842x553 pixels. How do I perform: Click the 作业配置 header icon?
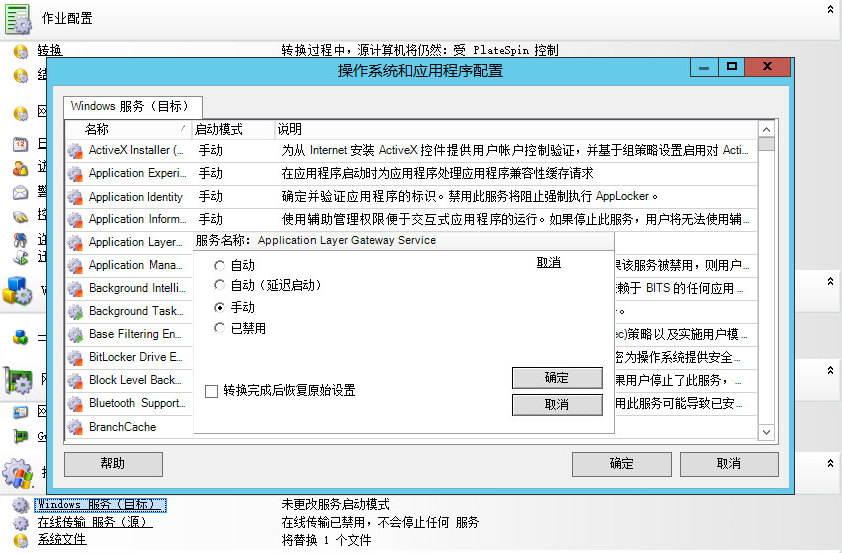(x=18, y=19)
